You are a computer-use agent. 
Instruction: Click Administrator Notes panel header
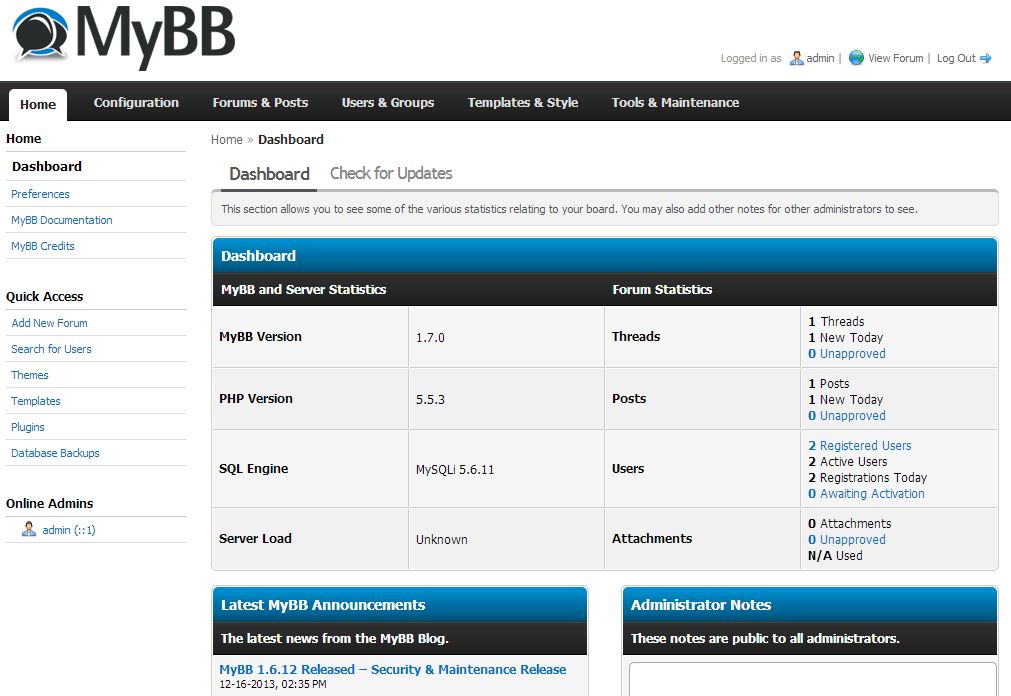(x=810, y=604)
